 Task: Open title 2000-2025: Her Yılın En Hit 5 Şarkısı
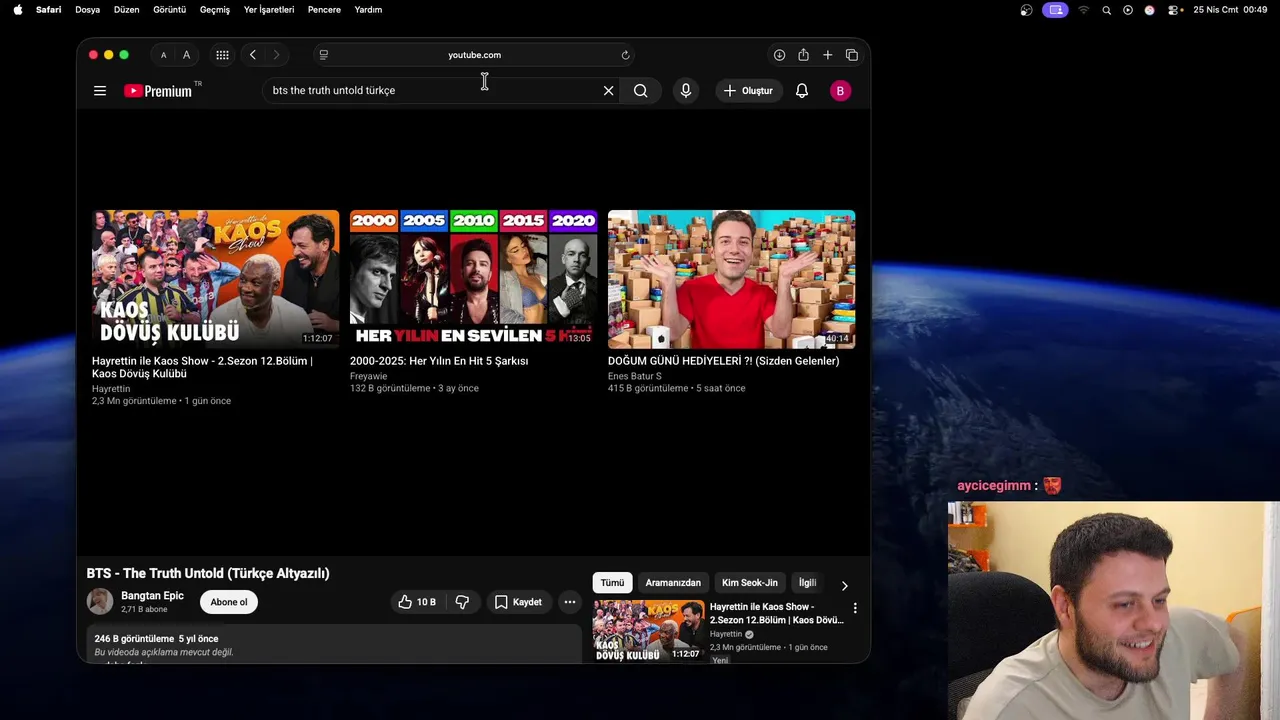pos(439,361)
